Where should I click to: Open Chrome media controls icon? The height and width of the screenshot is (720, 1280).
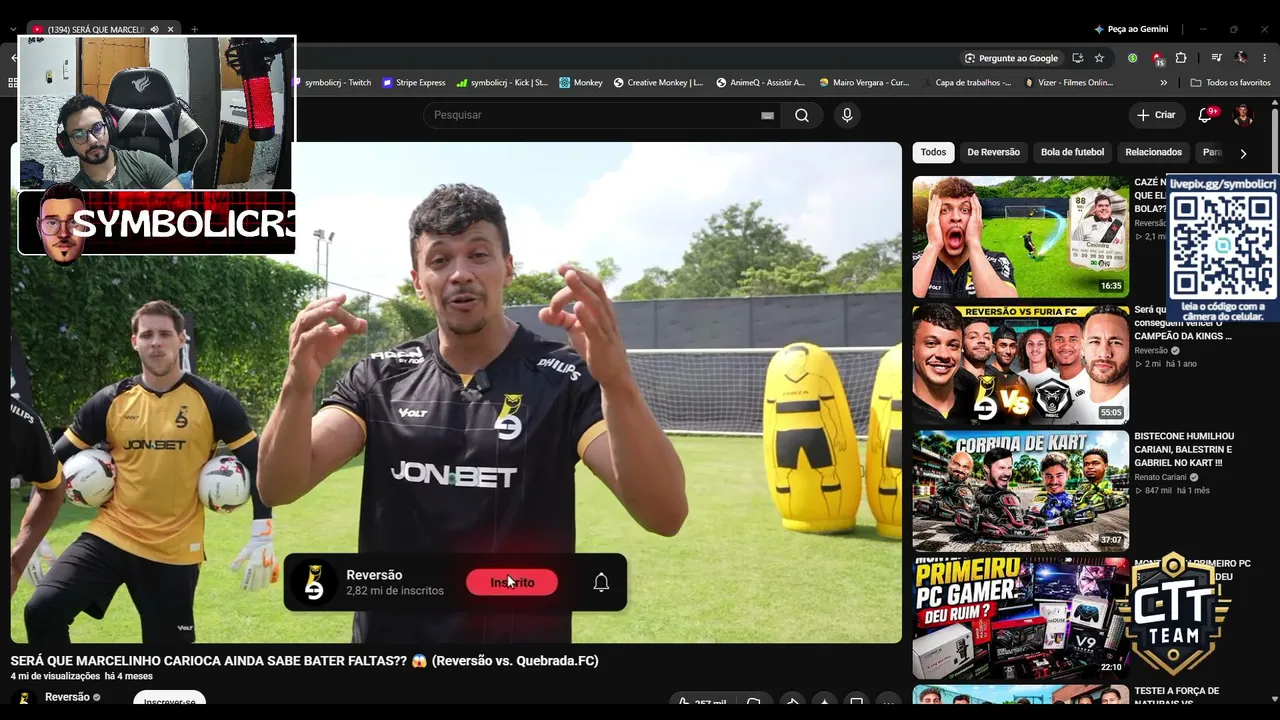point(1216,58)
